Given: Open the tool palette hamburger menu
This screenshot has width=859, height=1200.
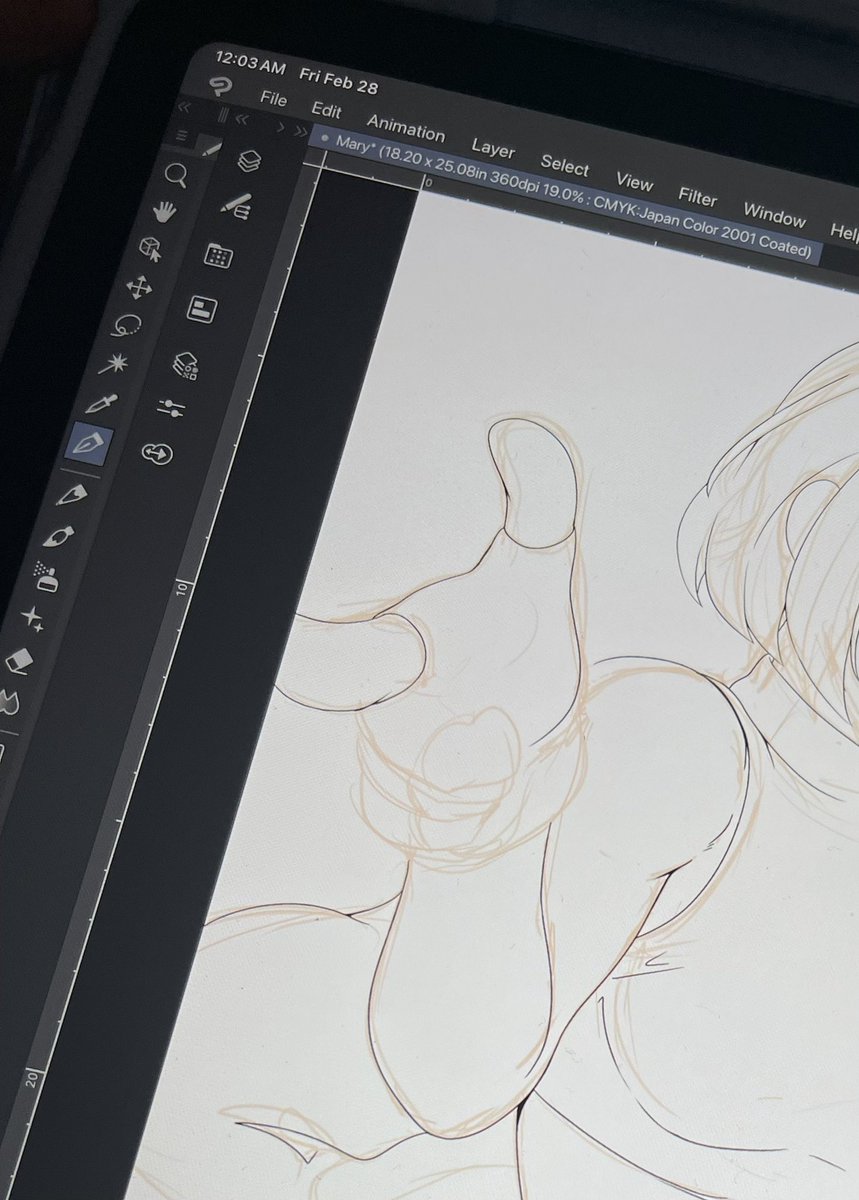Looking at the screenshot, I should point(181,136).
